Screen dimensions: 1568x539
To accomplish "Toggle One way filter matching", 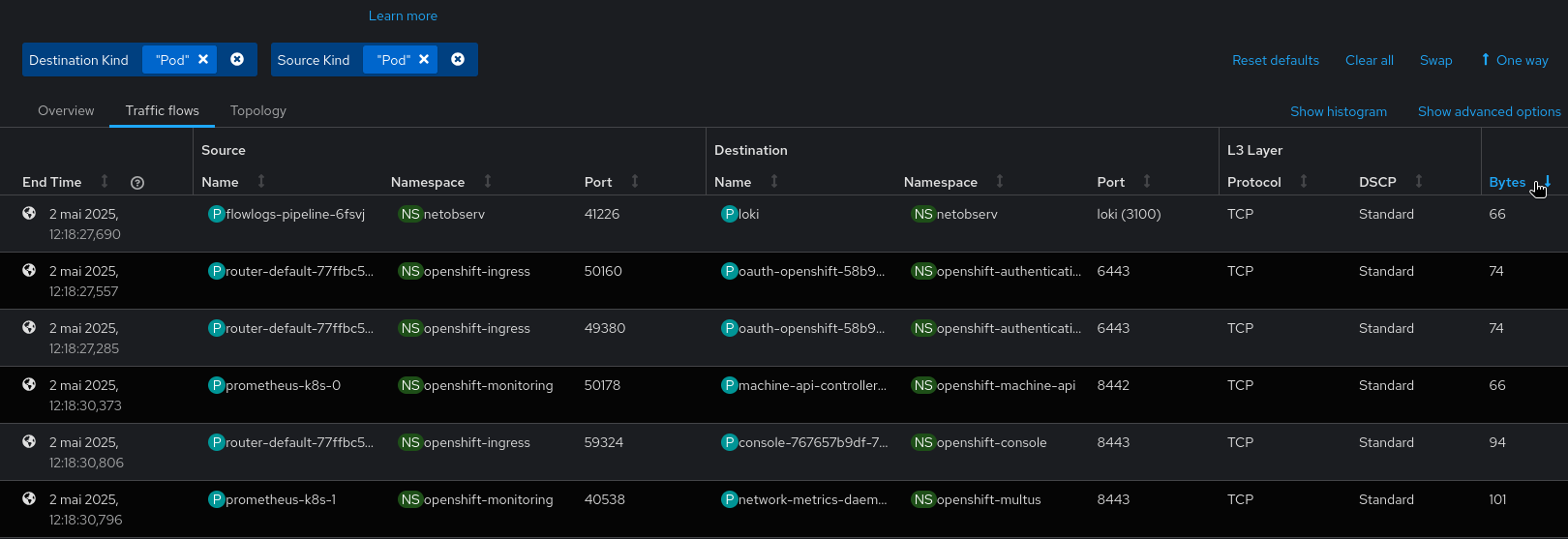I will click(x=1515, y=60).
